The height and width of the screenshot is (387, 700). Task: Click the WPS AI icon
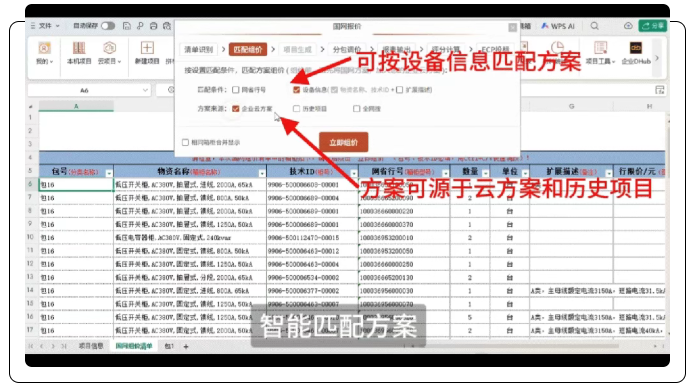558,26
